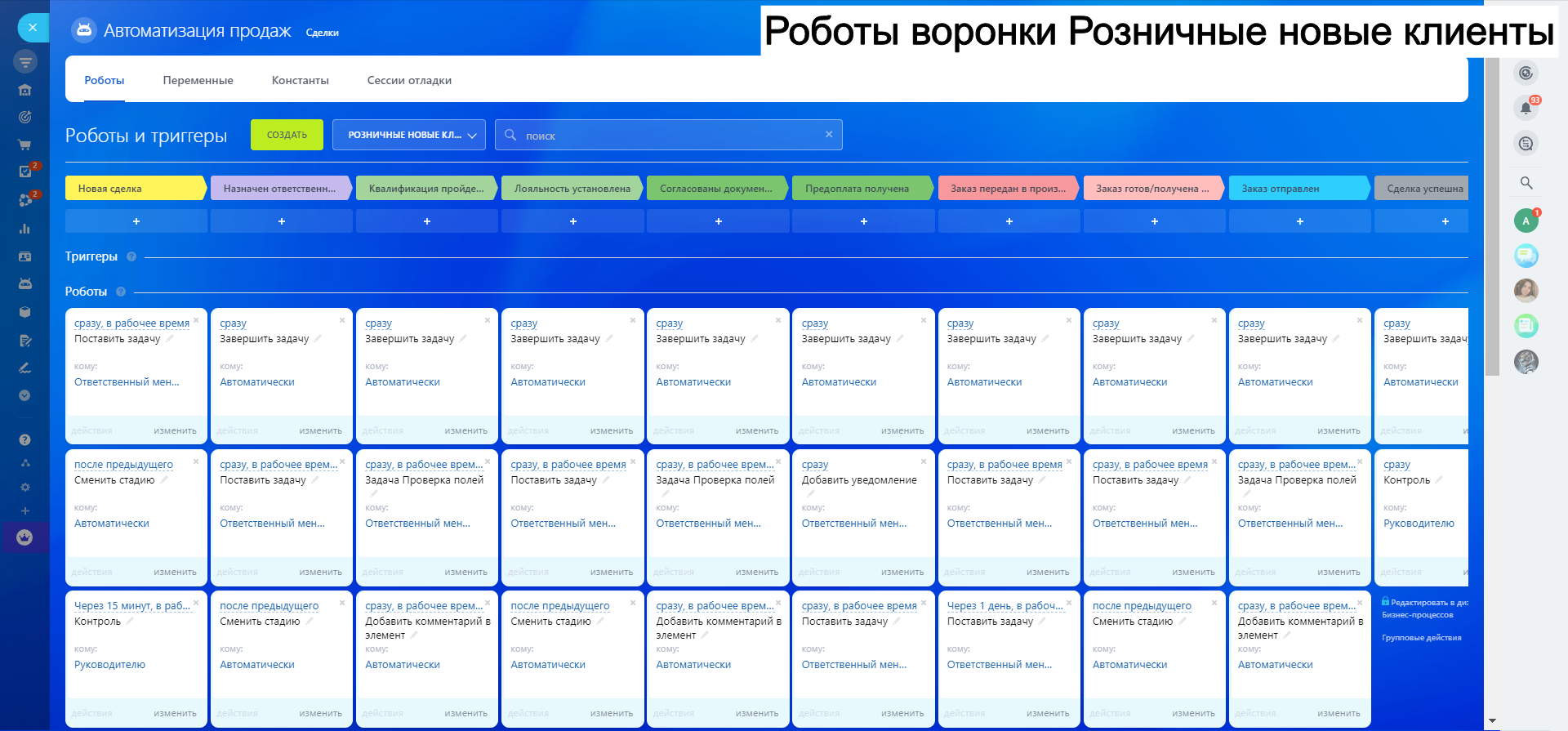
Task: Select the Заказ отправлен stage
Action: [1298, 188]
